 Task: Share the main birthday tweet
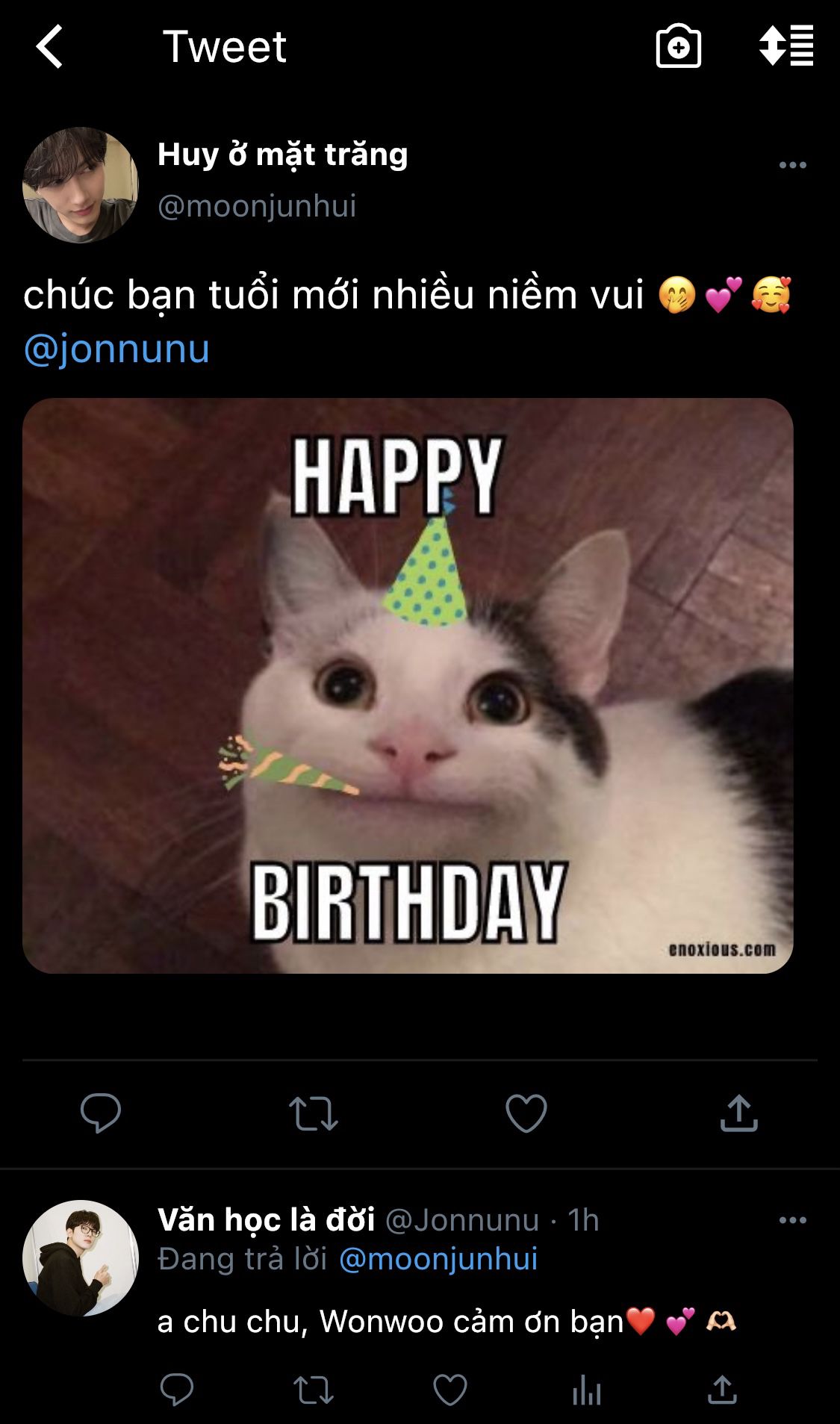[x=739, y=1113]
